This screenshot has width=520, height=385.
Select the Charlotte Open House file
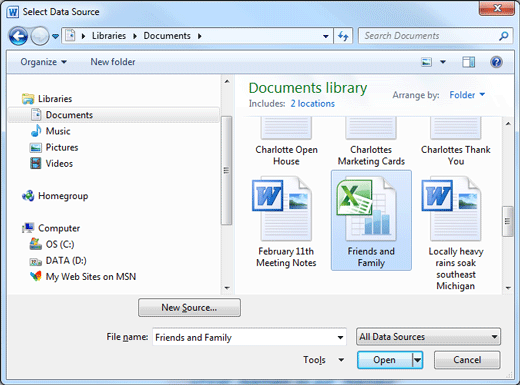[x=286, y=141]
